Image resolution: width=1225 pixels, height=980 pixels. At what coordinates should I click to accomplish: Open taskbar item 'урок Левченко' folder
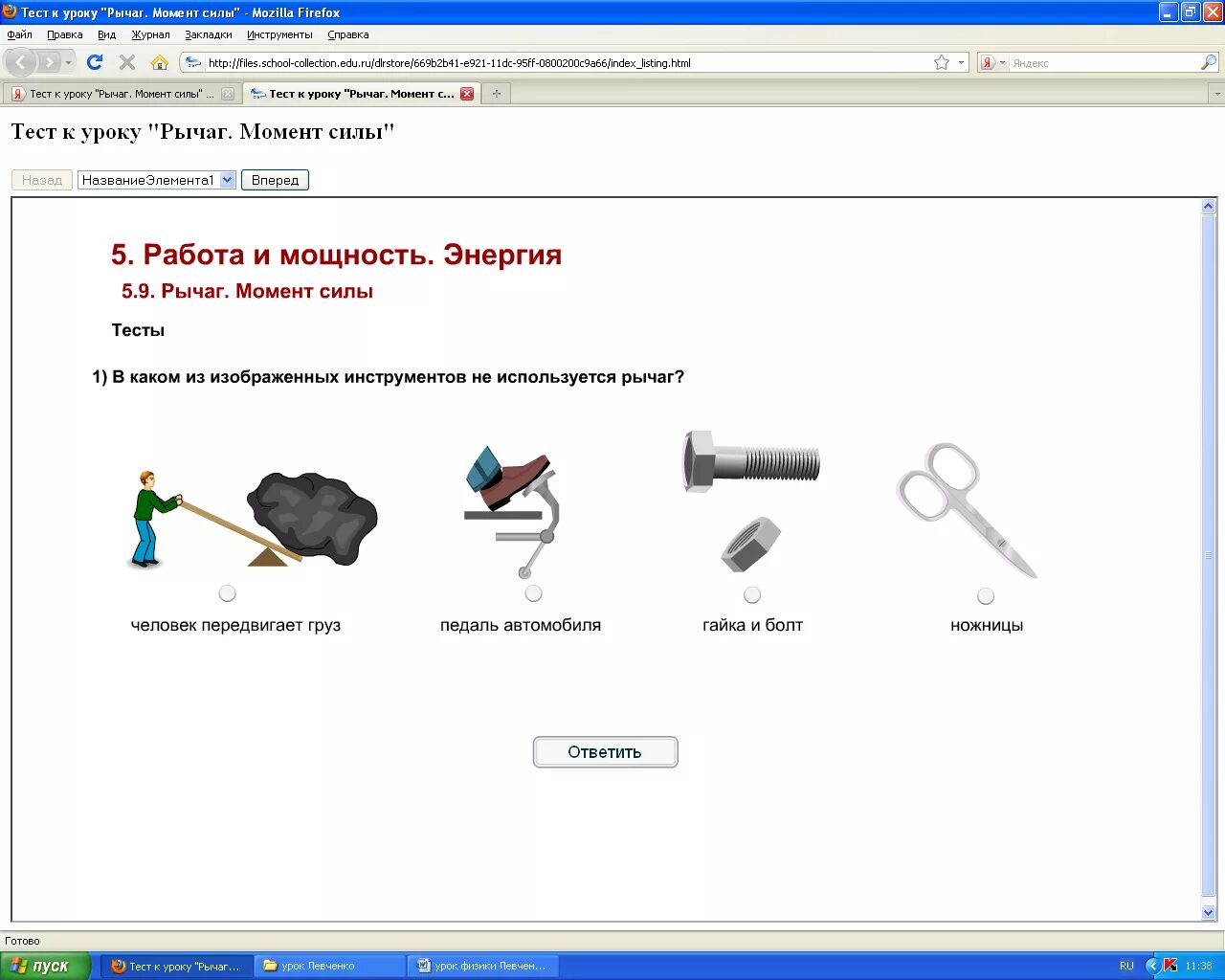pos(330,966)
